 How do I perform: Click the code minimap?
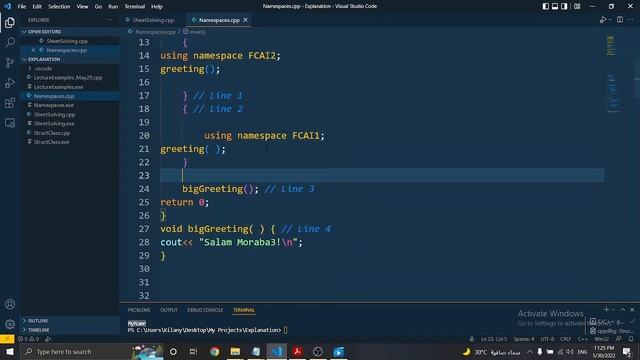point(613,73)
